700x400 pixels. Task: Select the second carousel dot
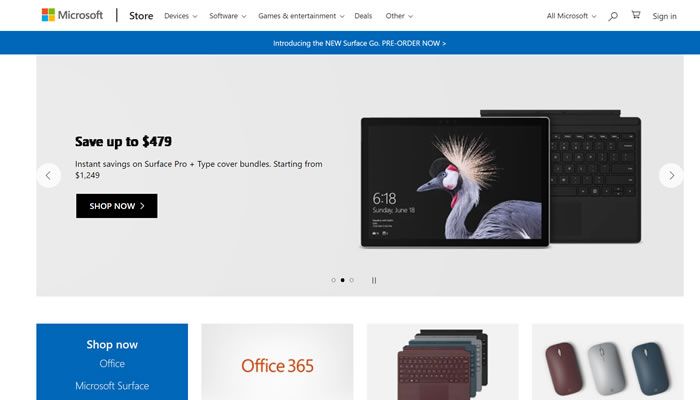pyautogui.click(x=342, y=280)
